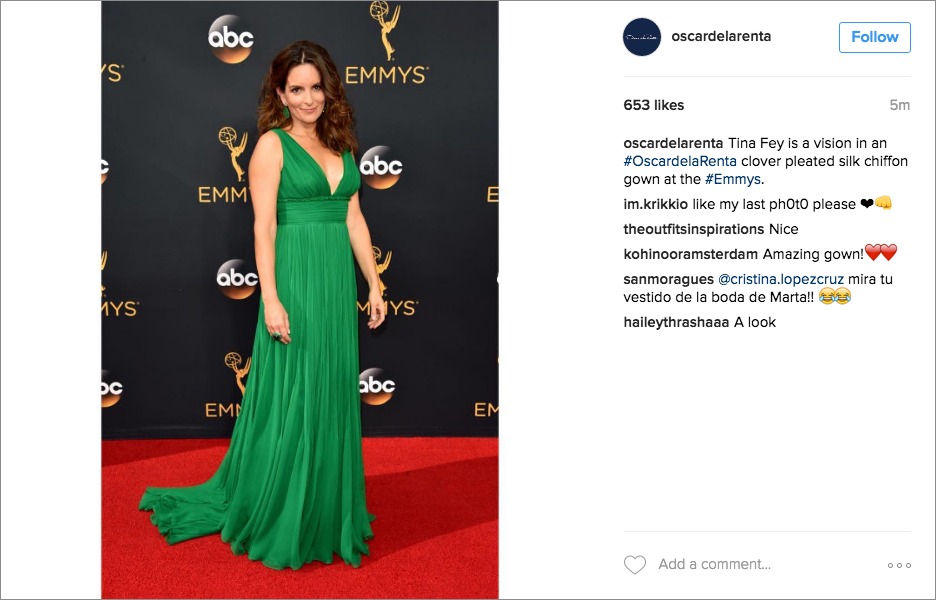Open sanmoragues commenter profile
Viewport: 936px width, 600px height.
pos(669,279)
